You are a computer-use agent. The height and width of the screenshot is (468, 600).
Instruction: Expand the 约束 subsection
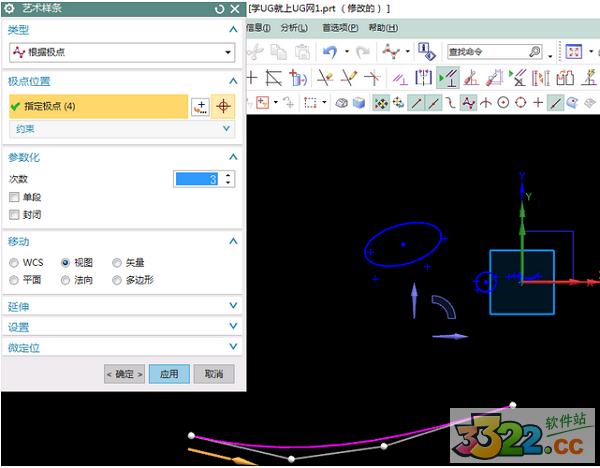[x=227, y=129]
